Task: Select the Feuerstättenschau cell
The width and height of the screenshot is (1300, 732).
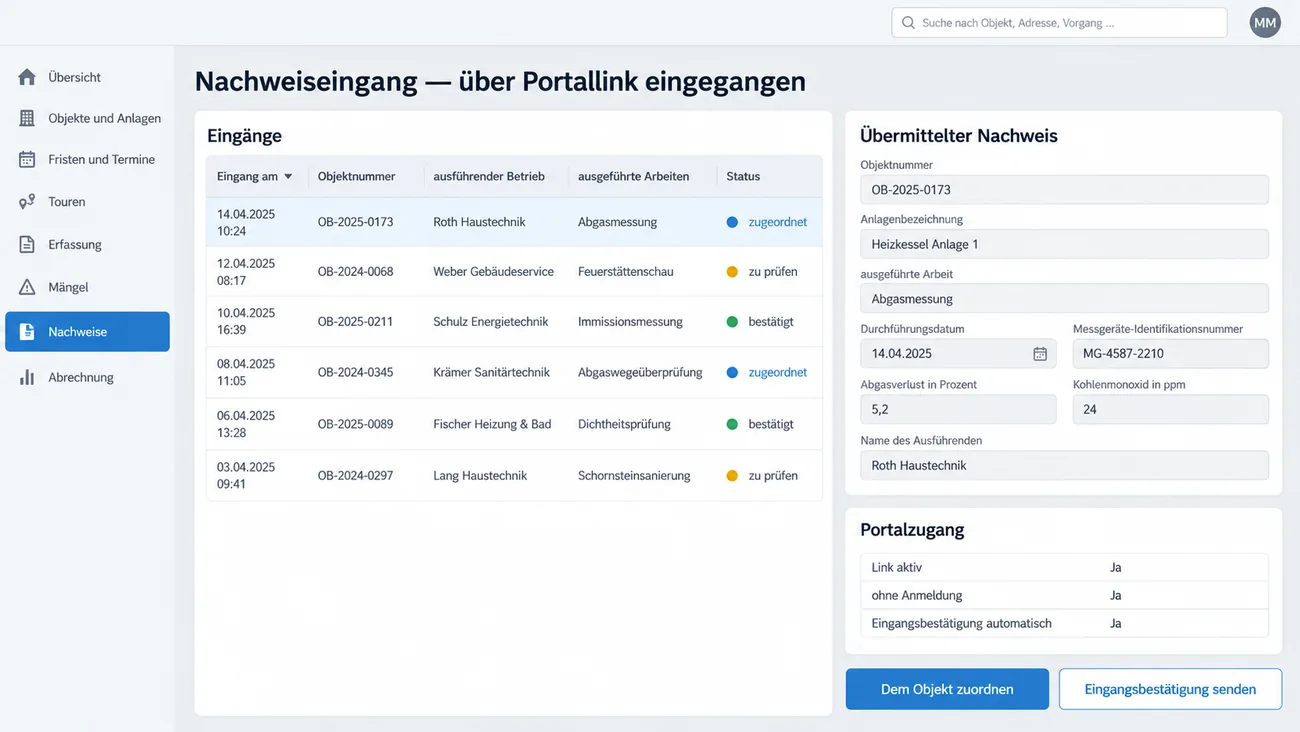Action: click(x=626, y=272)
